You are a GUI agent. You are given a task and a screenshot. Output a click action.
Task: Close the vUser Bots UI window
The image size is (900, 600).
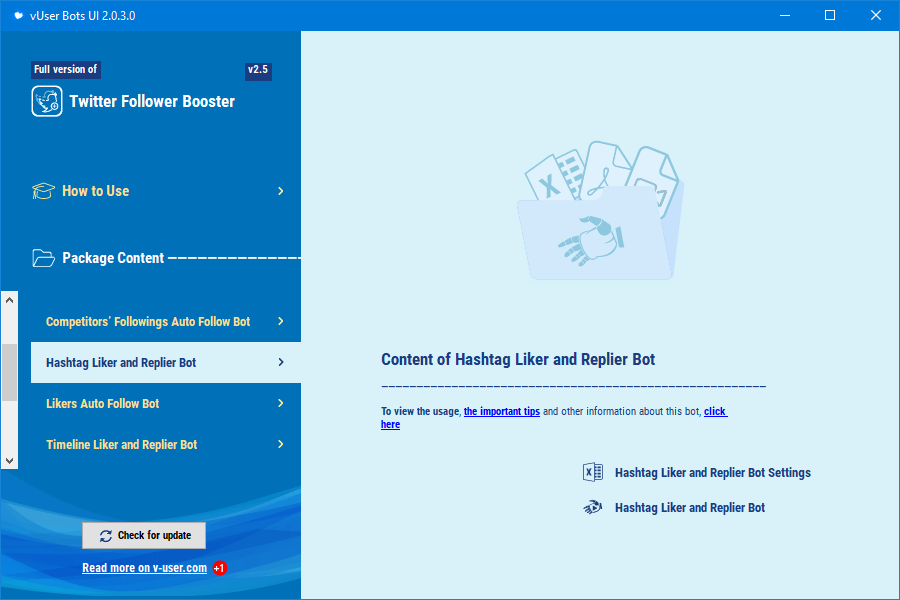tap(876, 16)
